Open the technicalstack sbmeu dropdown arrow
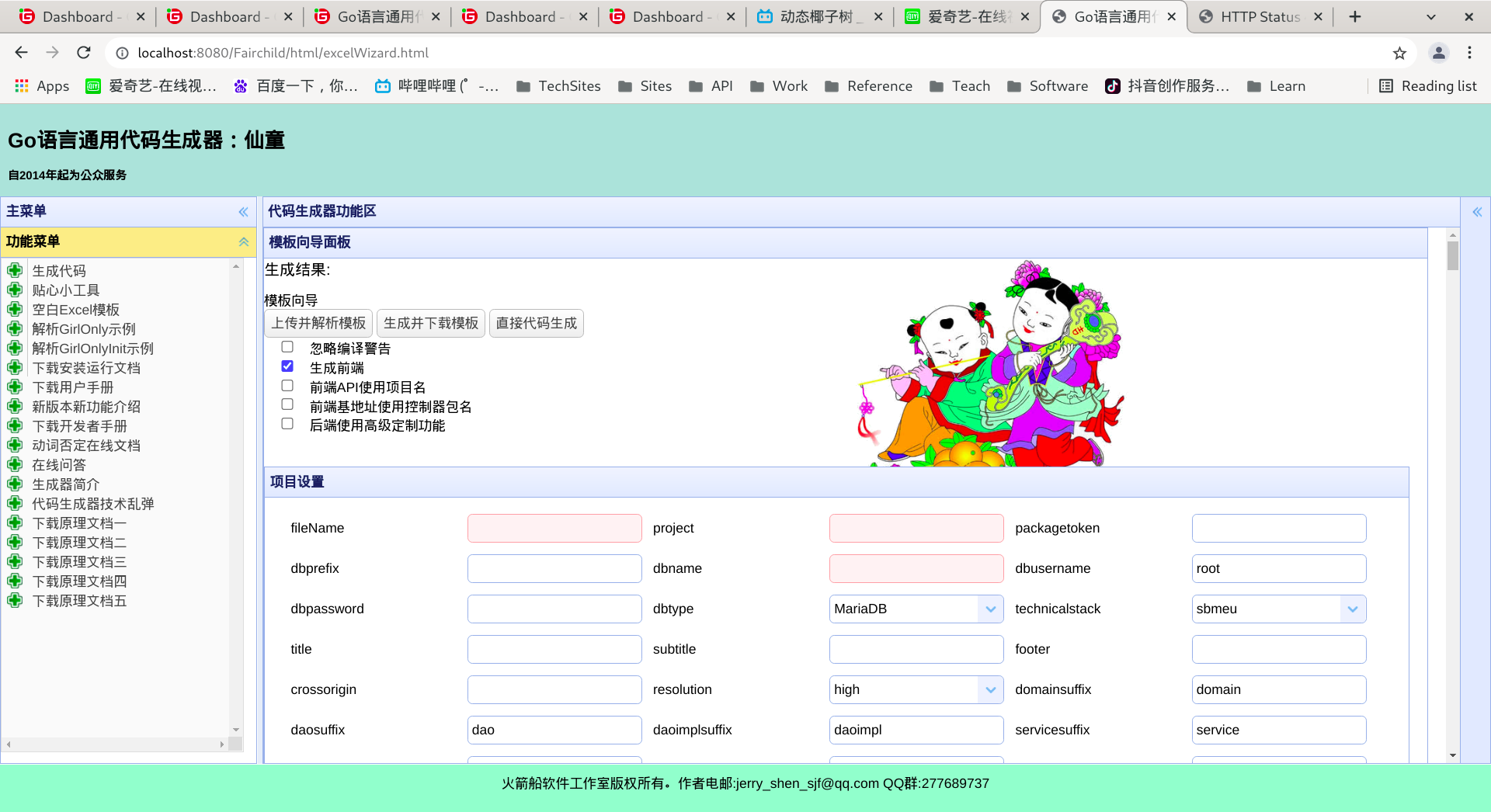Screen dimensions: 1491x812 point(1353,609)
